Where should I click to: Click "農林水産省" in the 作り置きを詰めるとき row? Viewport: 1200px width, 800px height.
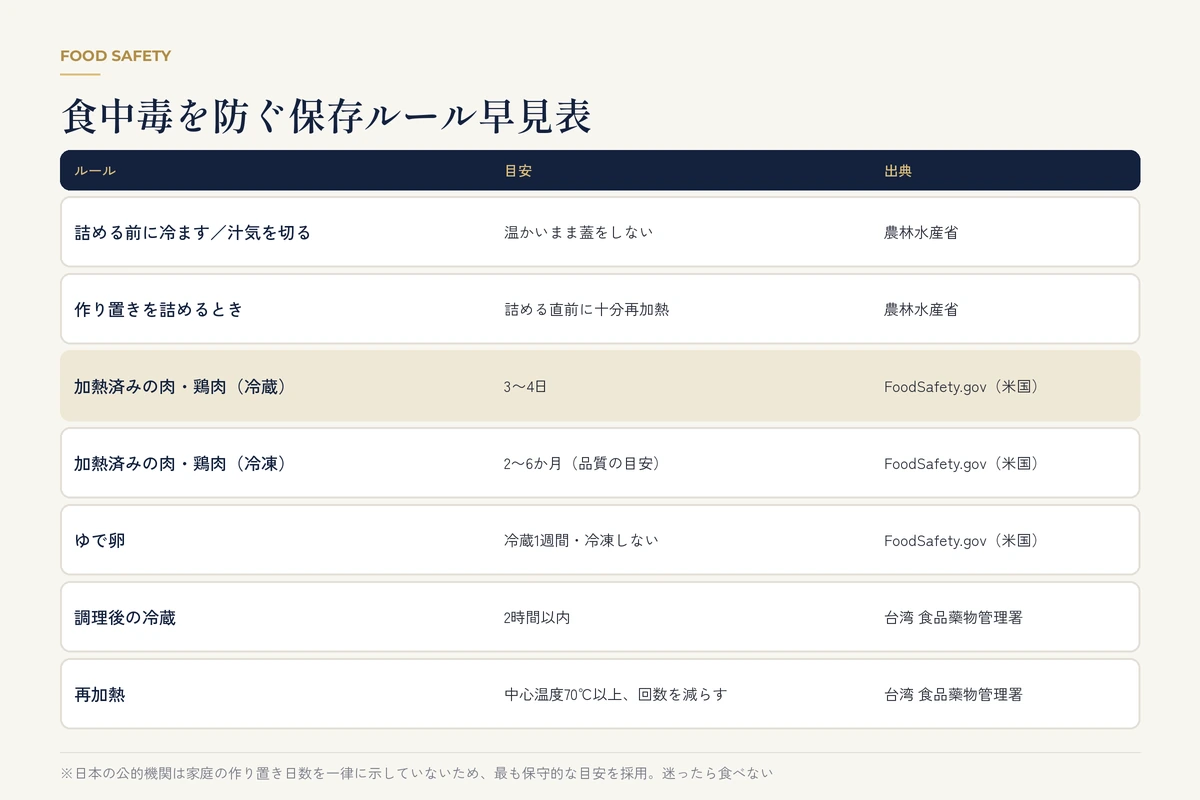click(x=921, y=309)
